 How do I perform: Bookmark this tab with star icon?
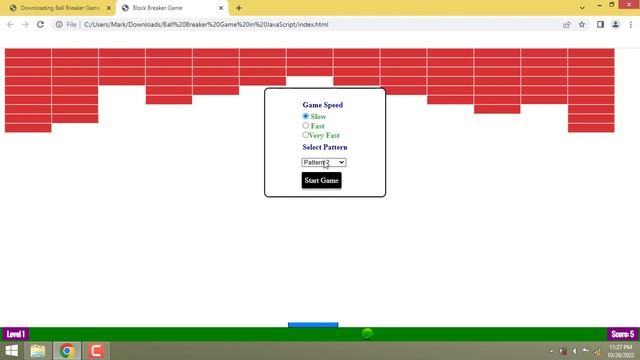[582, 24]
